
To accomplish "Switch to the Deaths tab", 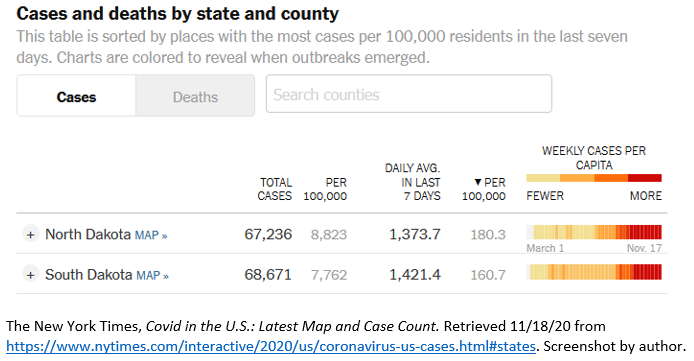I will 195,96.
